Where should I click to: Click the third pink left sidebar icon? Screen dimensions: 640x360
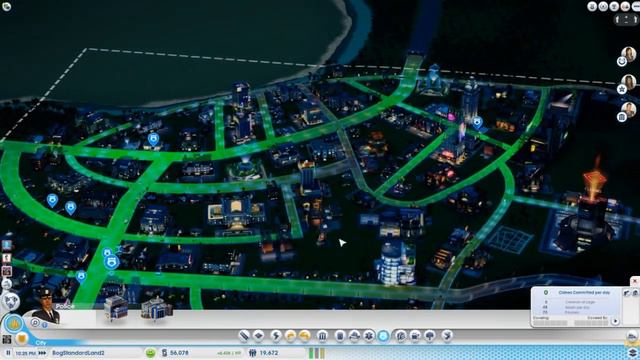point(7,271)
